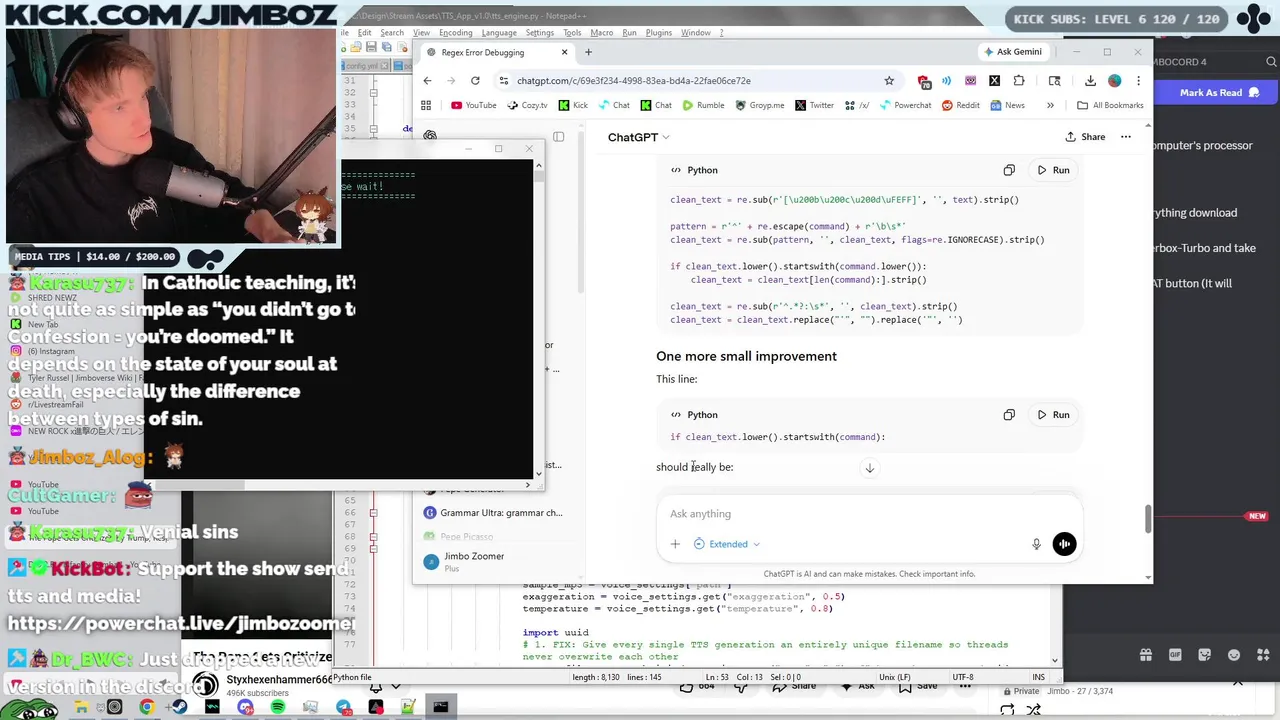Screen dimensions: 1280x720
Task: Open the Cozy.tv bookmark
Action: point(527,105)
